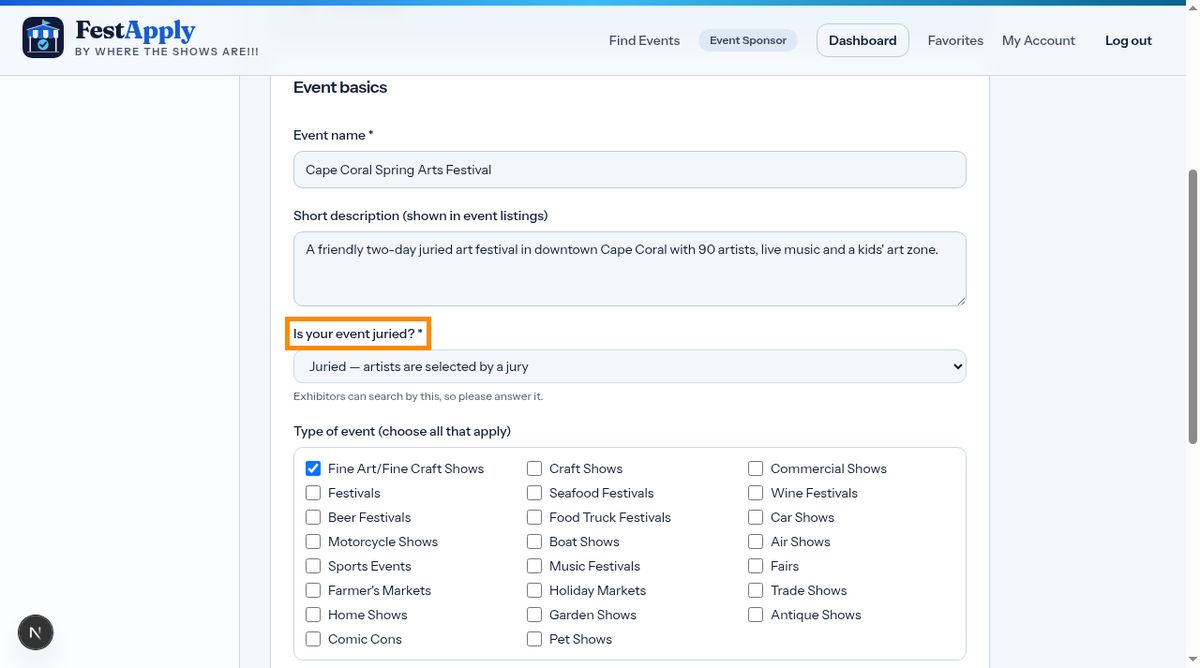Click the juried dropdown arrow chevron

point(957,367)
